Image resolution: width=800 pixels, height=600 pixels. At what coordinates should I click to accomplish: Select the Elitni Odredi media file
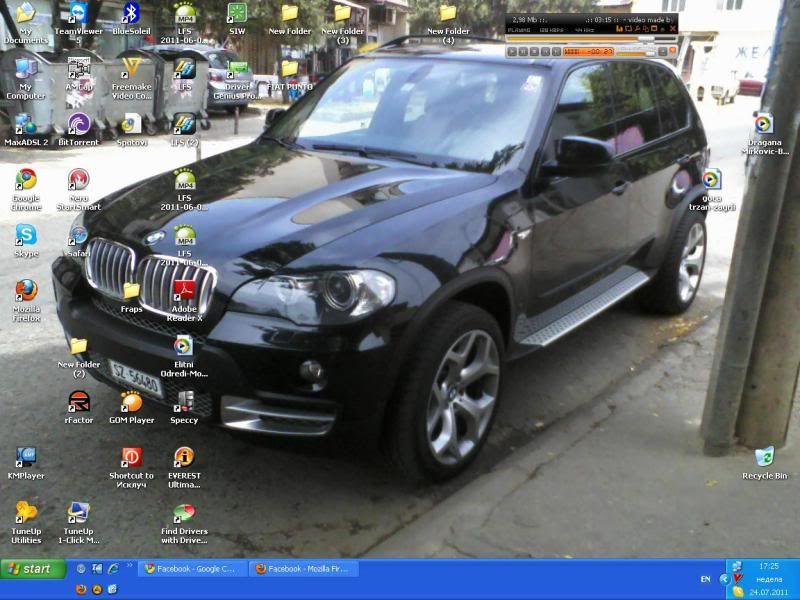[184, 357]
